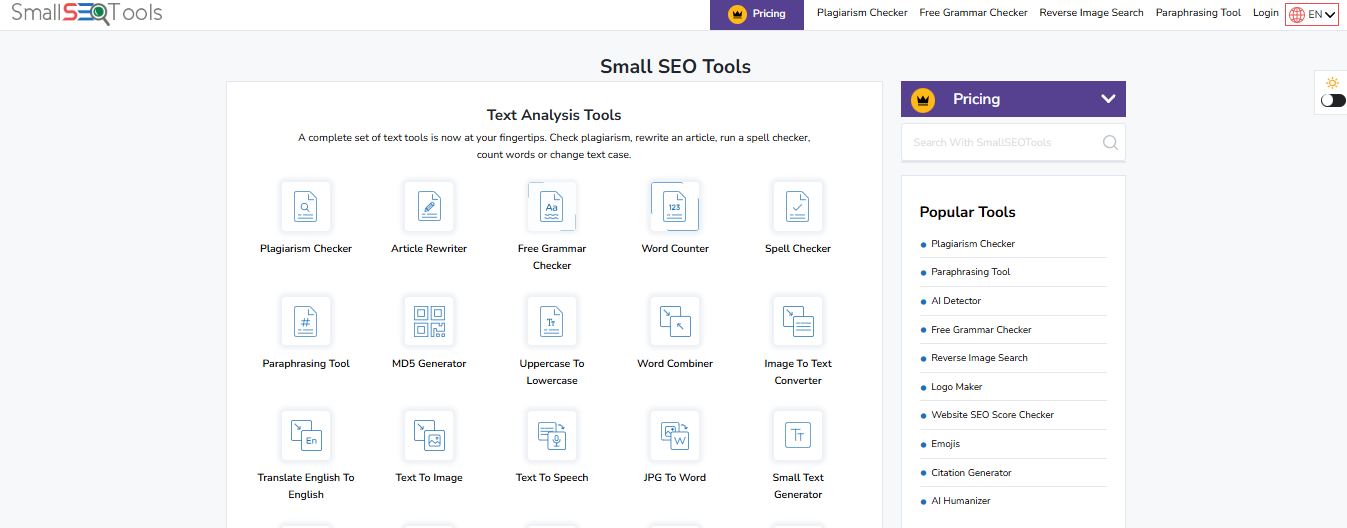
Task: Click the crown icon in sidebar Pricing
Action: click(x=923, y=99)
